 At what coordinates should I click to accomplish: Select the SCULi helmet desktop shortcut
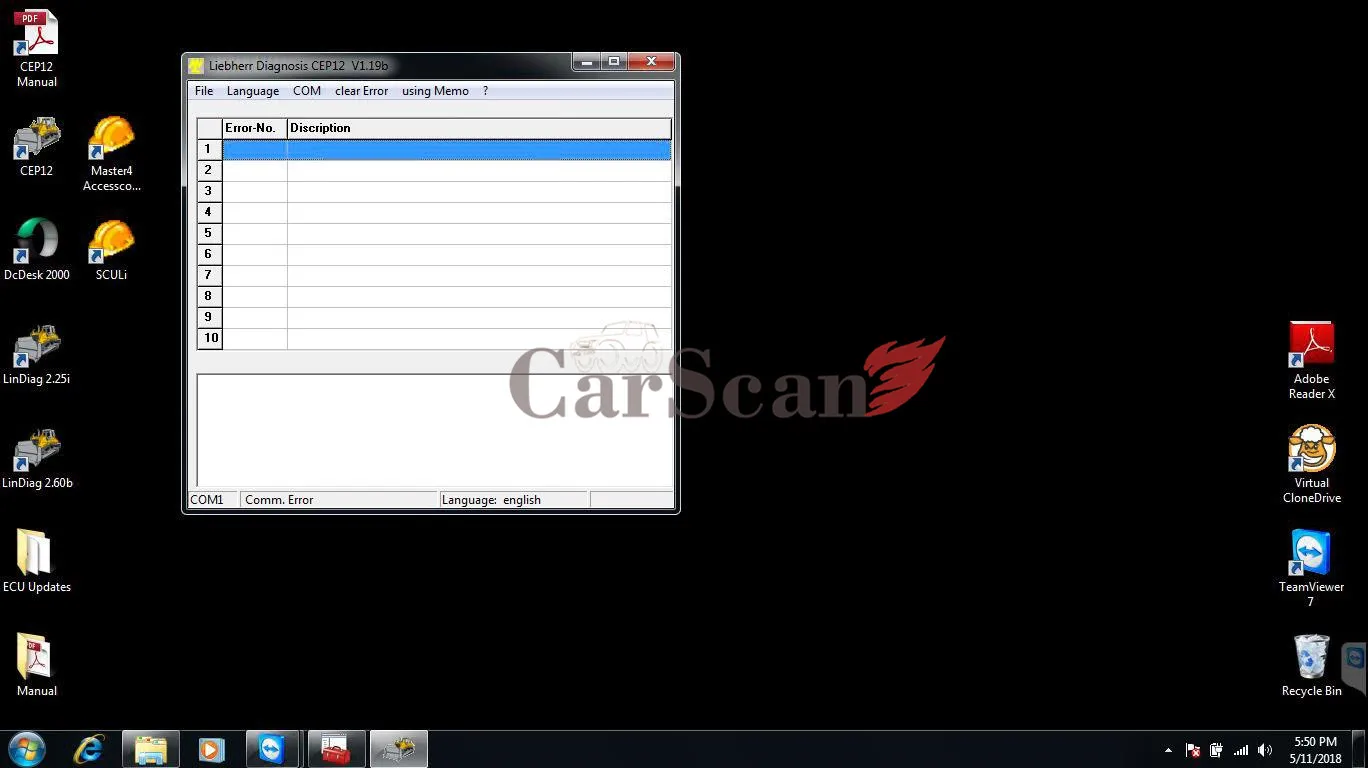112,250
